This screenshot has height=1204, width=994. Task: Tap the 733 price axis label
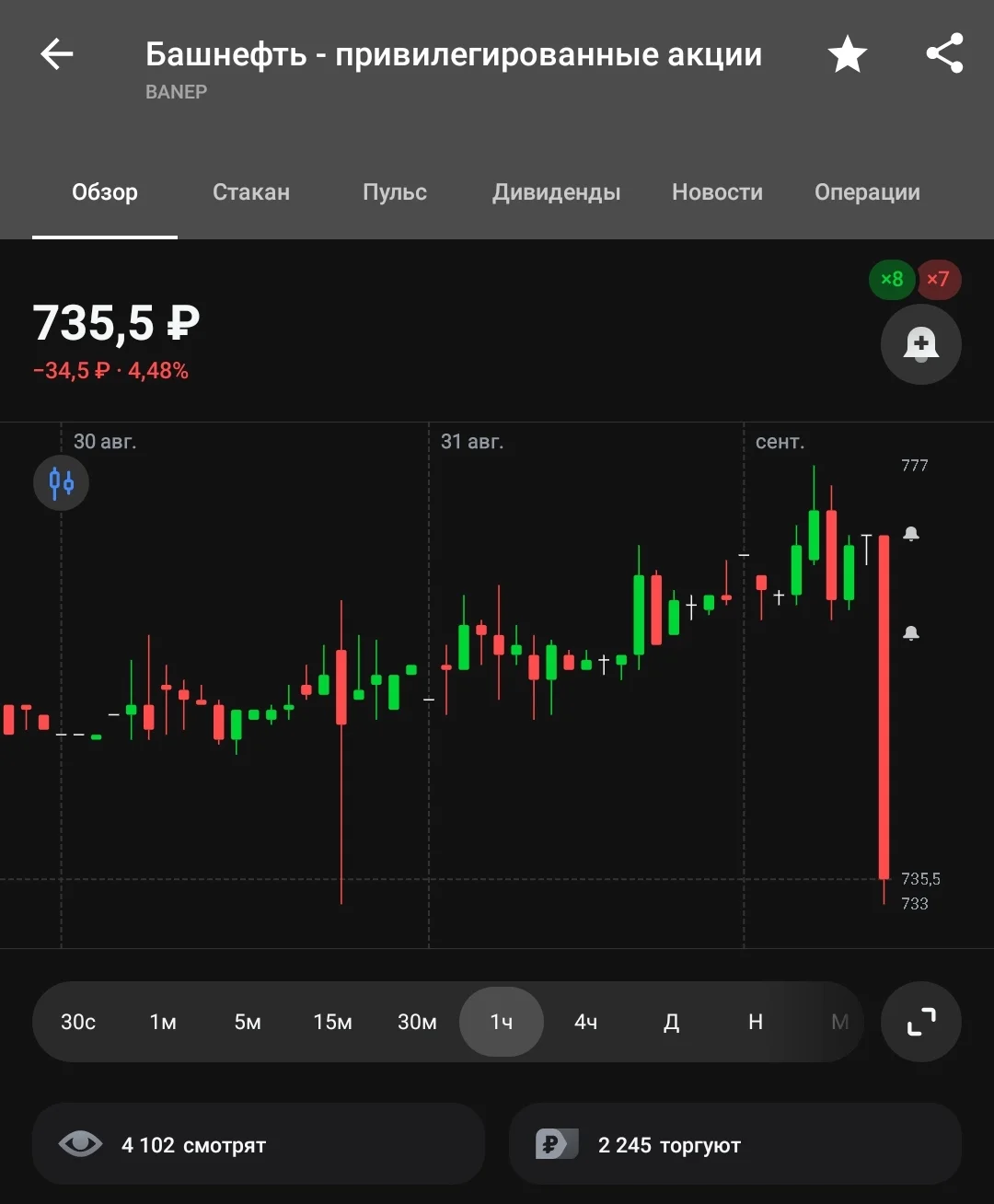coord(915,904)
